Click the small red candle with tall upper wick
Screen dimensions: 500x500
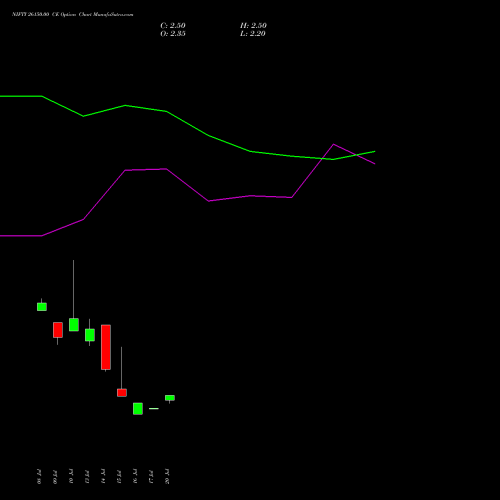(x=122, y=393)
